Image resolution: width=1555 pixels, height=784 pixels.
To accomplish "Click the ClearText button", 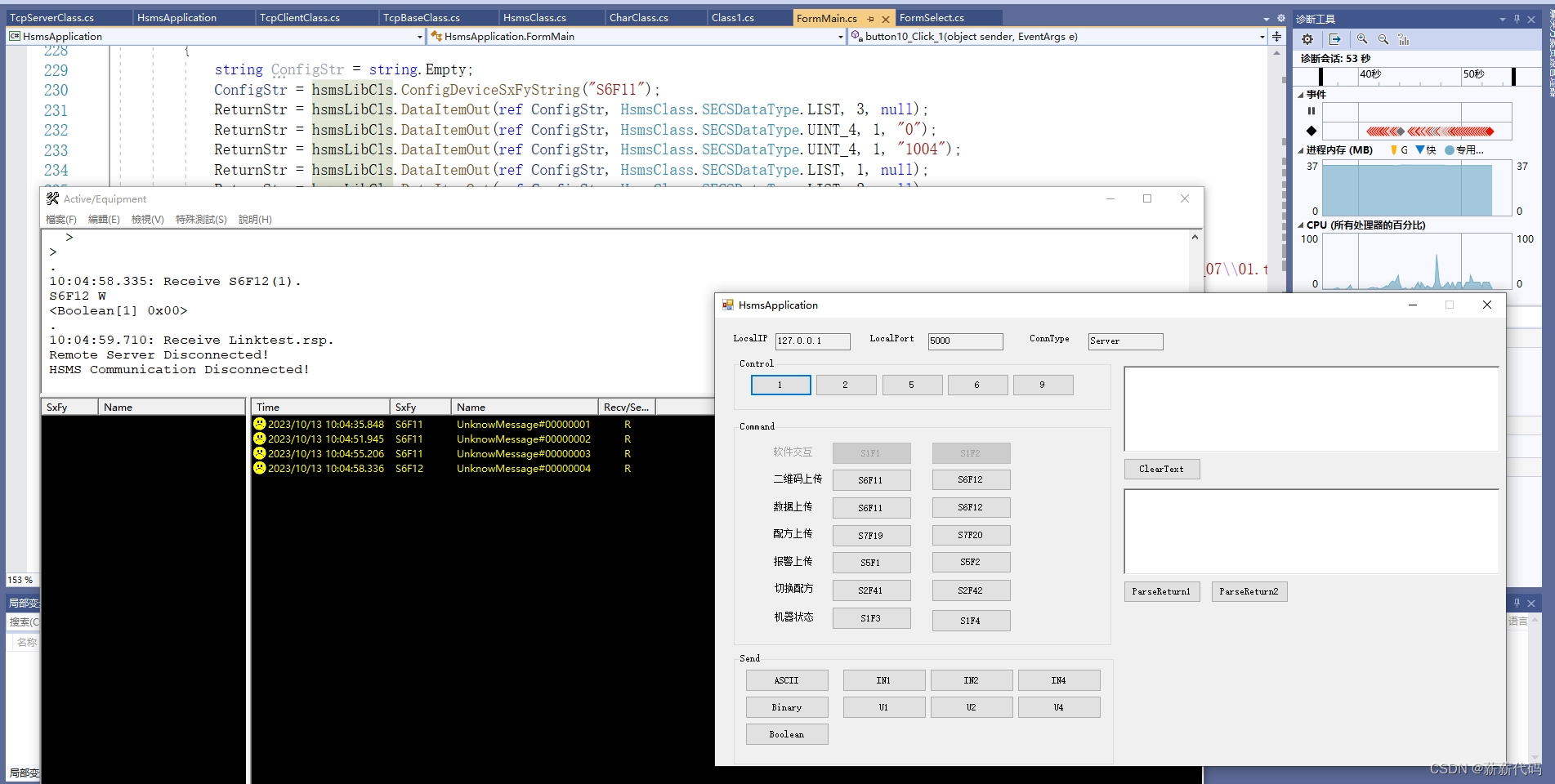I will (1161, 469).
